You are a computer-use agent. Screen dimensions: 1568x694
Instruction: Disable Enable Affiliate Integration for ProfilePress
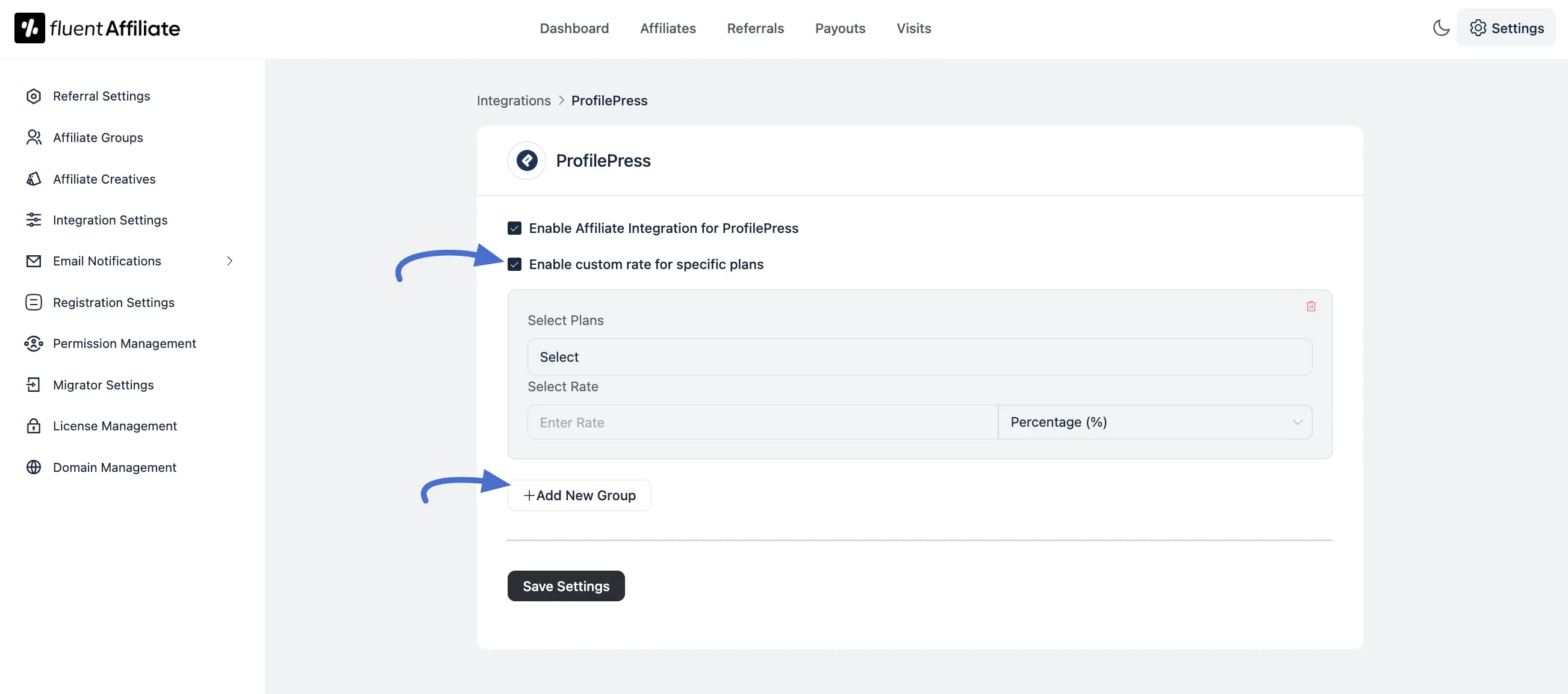click(514, 228)
